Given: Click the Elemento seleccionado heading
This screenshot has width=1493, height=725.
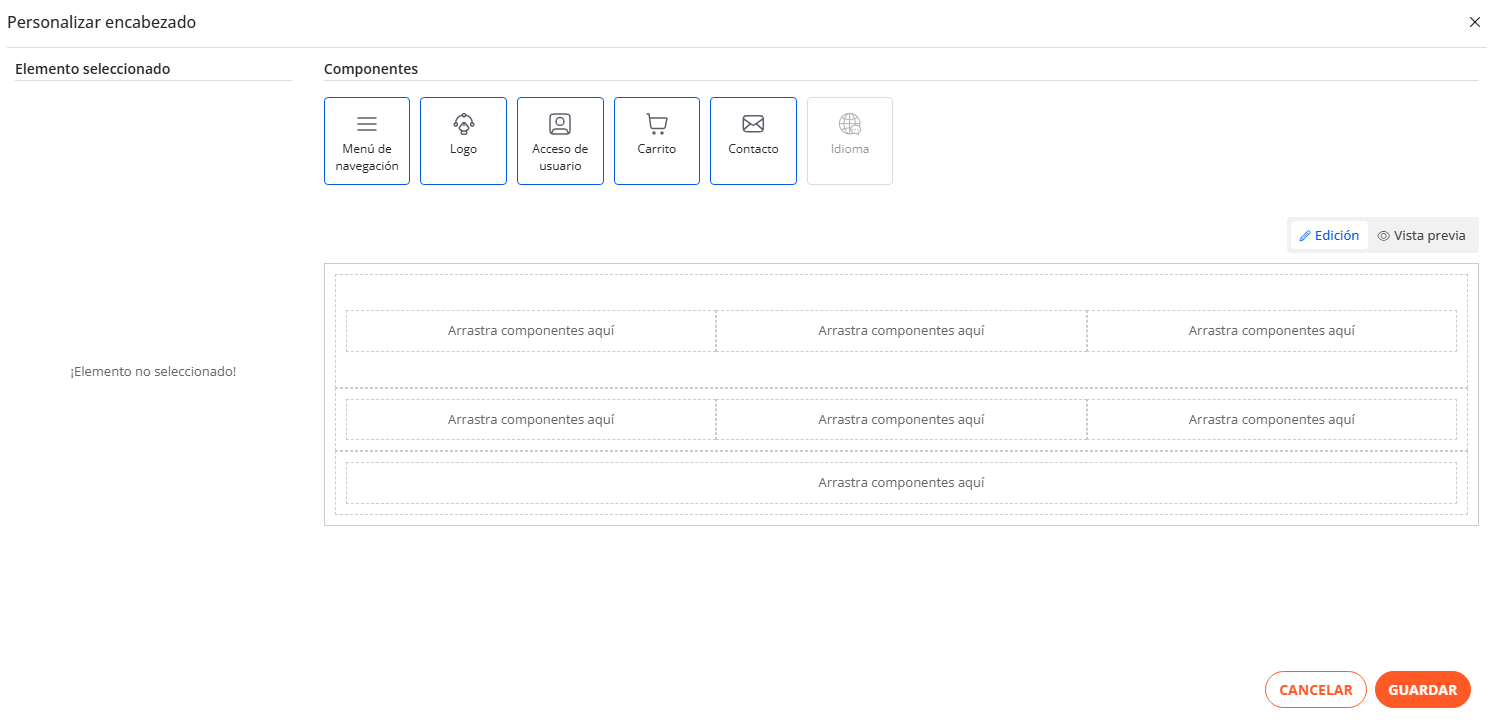Looking at the screenshot, I should [93, 69].
